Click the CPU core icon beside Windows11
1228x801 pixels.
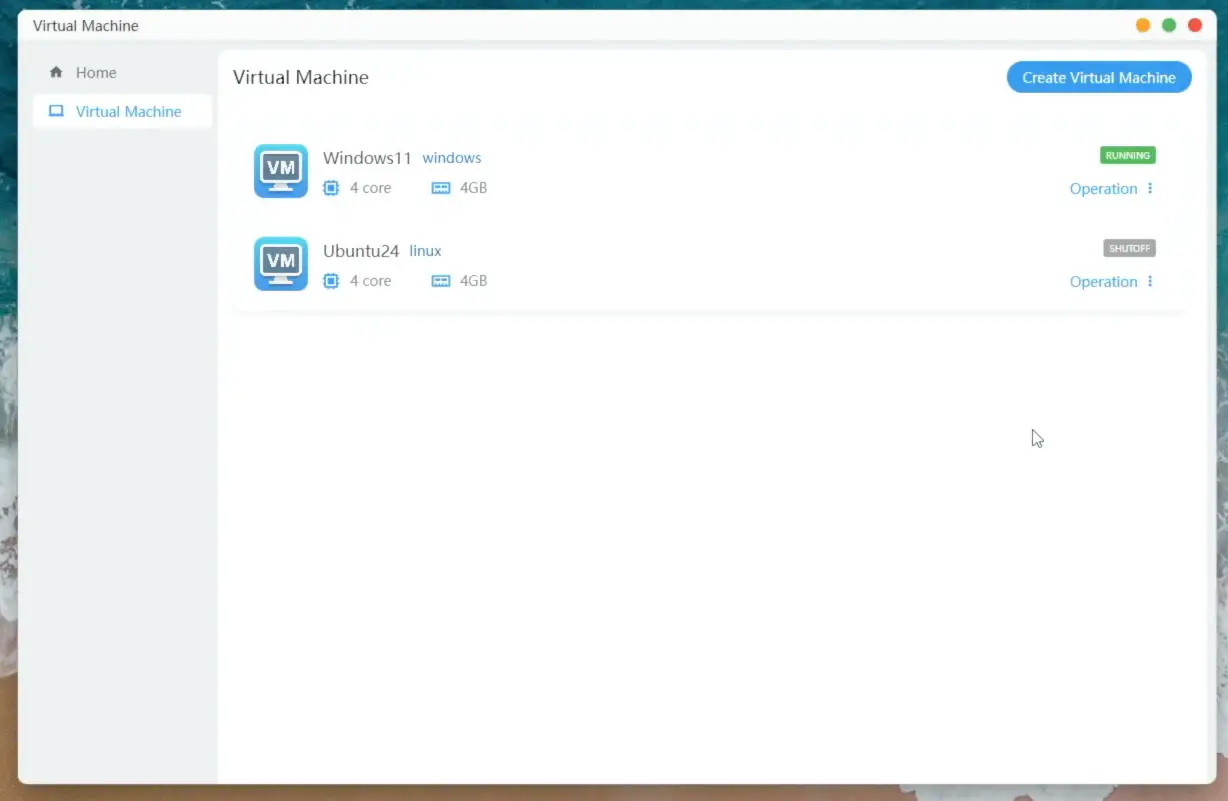[331, 188]
